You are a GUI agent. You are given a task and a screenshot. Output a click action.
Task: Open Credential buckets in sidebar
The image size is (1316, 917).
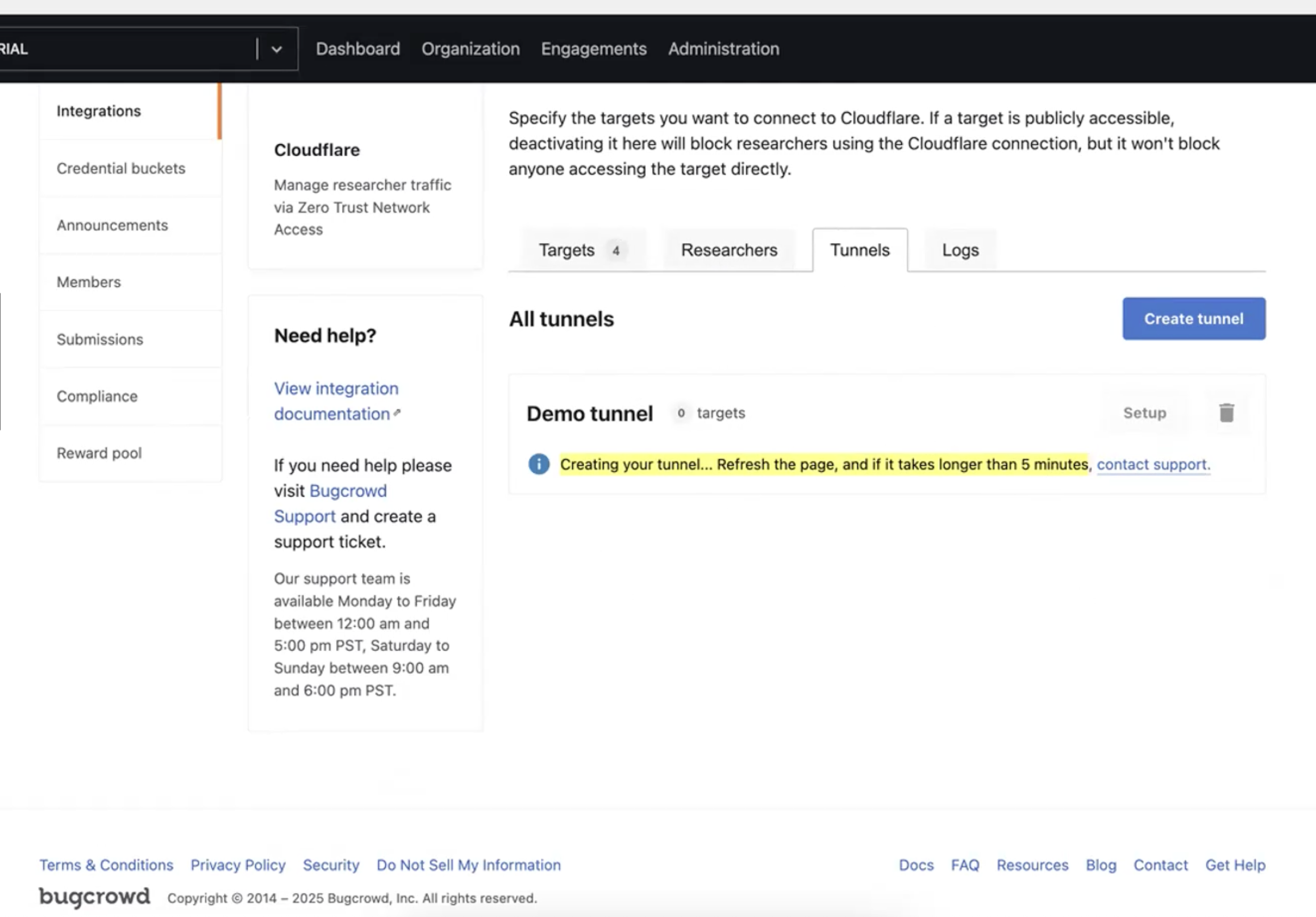point(130,169)
